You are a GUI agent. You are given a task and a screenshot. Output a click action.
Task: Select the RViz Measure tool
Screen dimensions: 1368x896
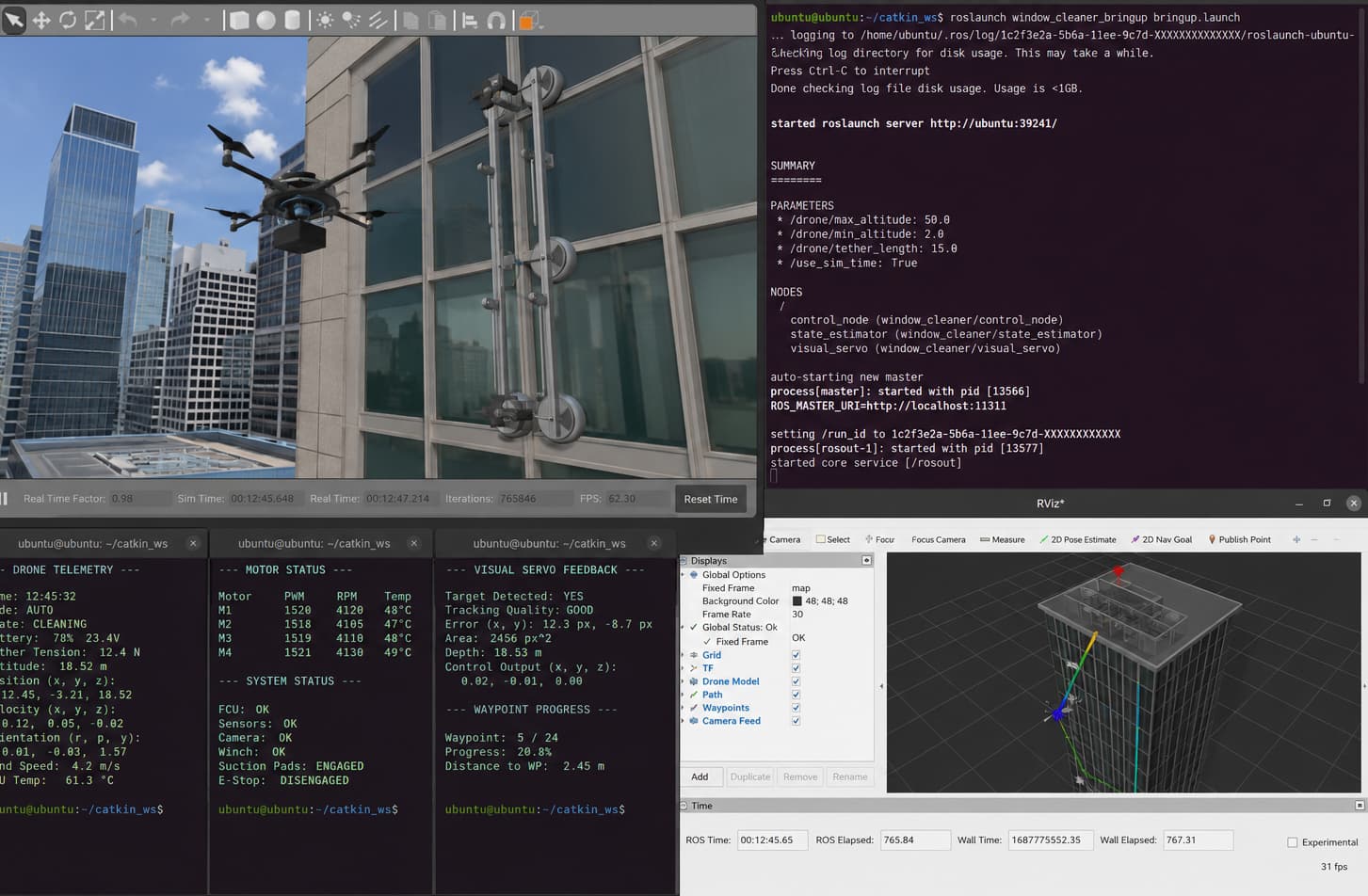(1002, 539)
